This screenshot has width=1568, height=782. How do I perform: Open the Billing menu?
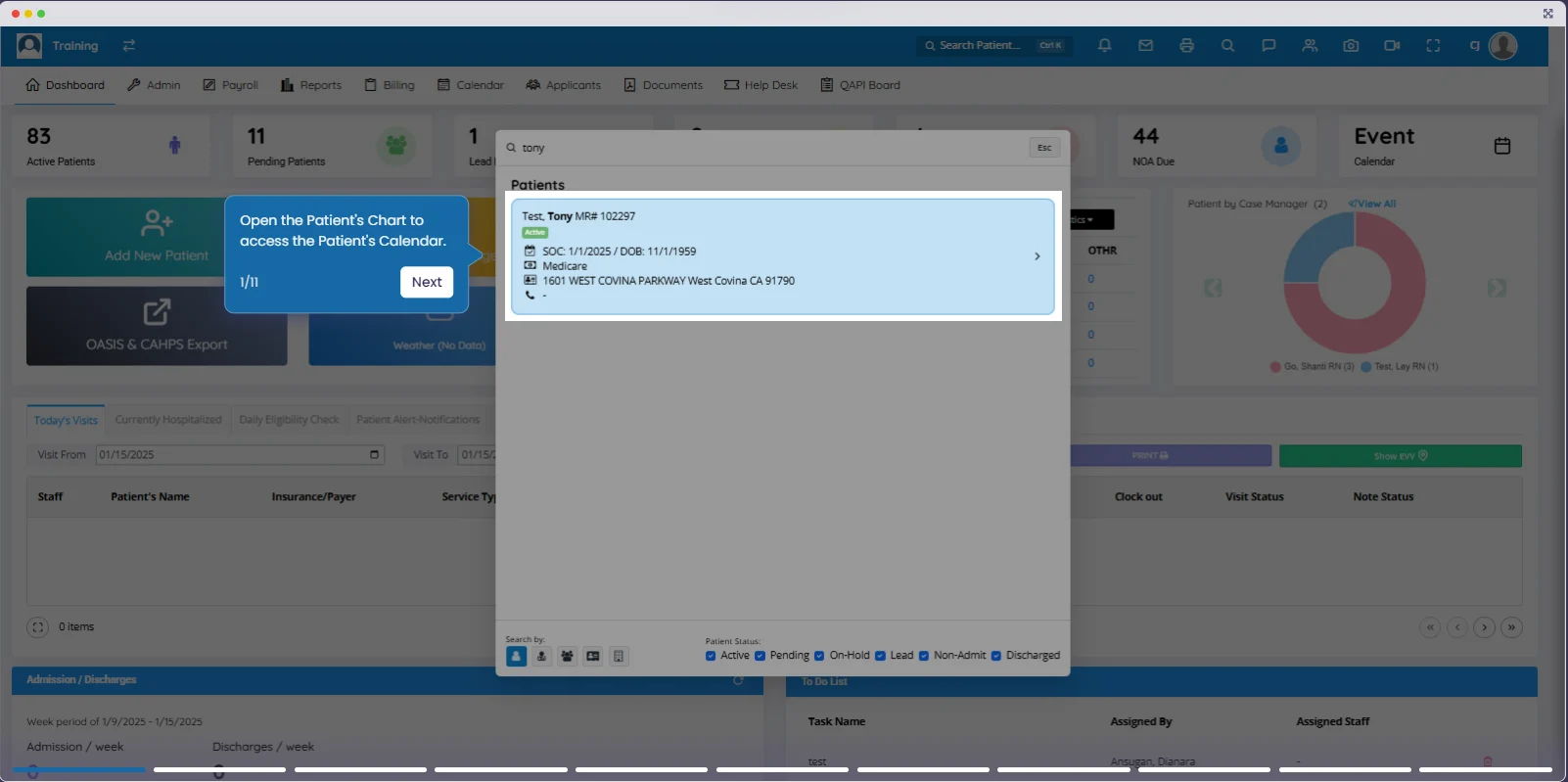coord(390,85)
